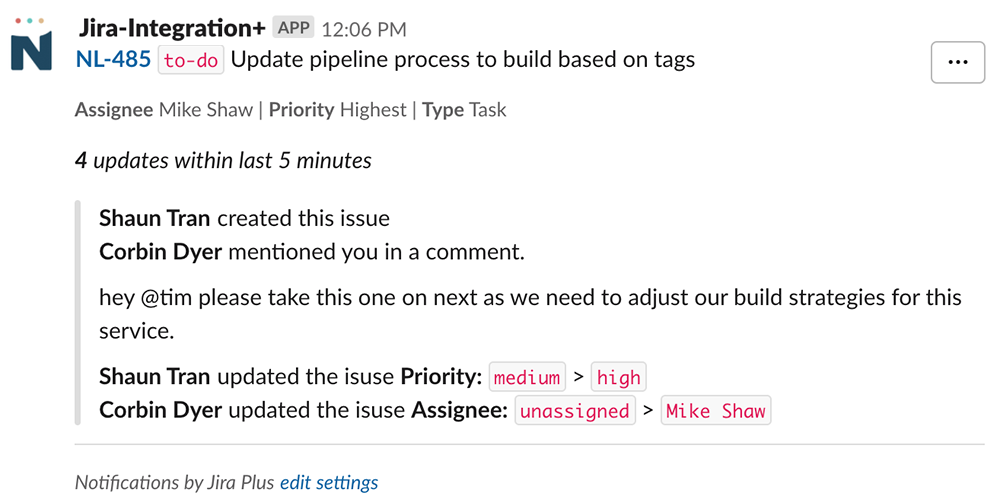Image resolution: width=1000 pixels, height=500 pixels.
Task: Click the Priority Highest field
Action: [337, 110]
